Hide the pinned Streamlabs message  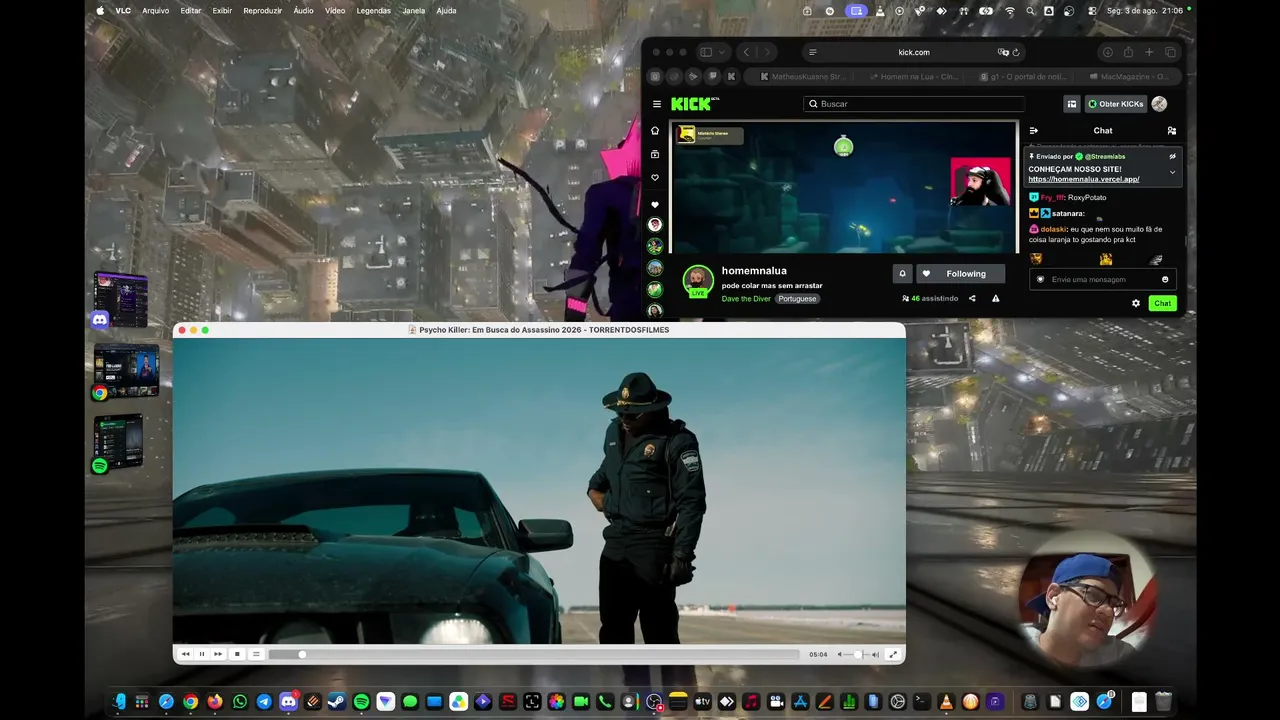[x=1173, y=156]
